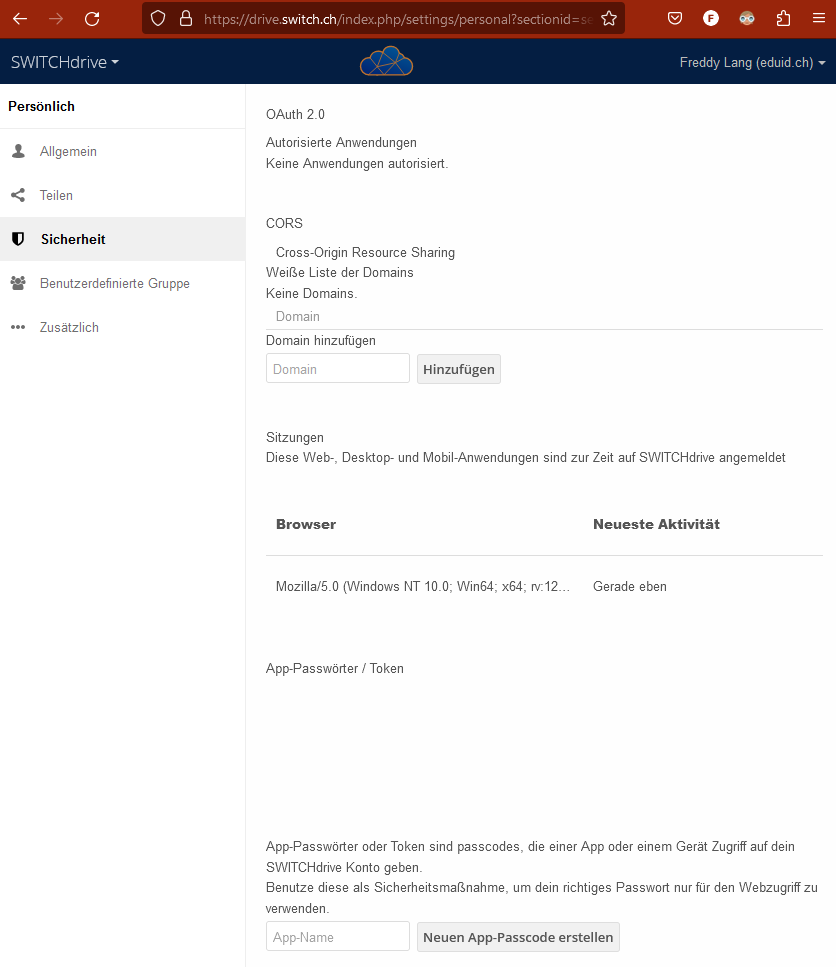
Task: Click the Mozilla/5.0 session row entry
Action: (x=422, y=586)
